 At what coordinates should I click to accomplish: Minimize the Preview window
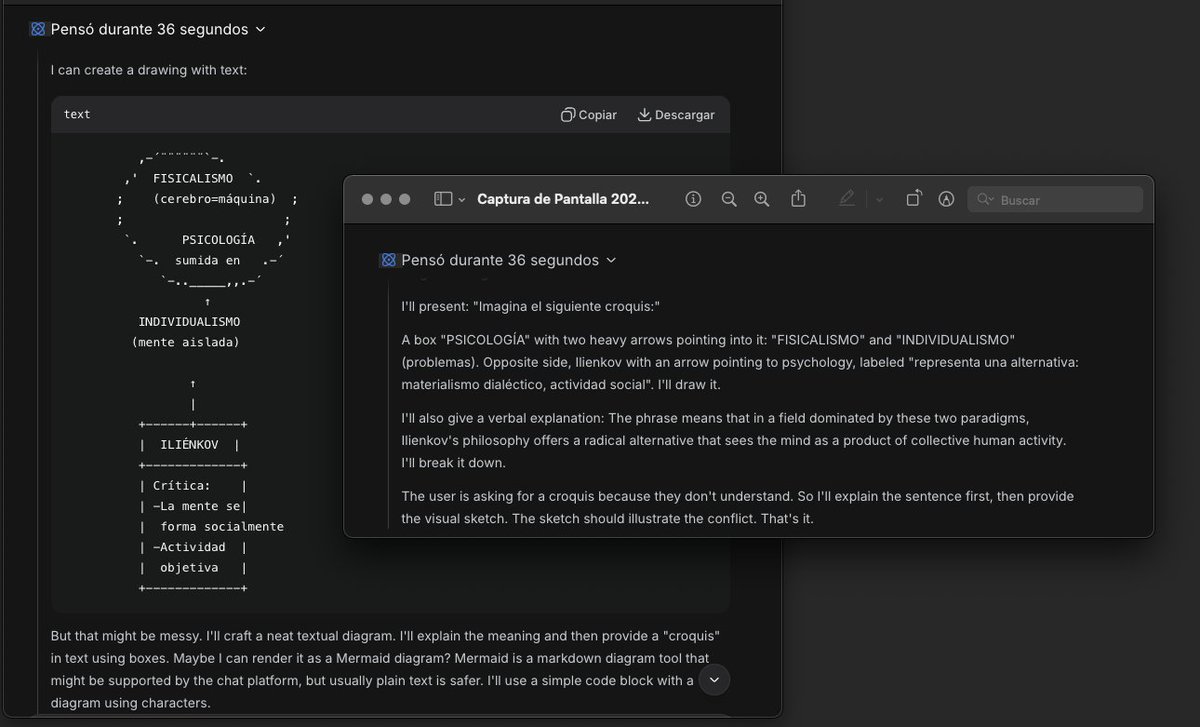click(x=386, y=199)
